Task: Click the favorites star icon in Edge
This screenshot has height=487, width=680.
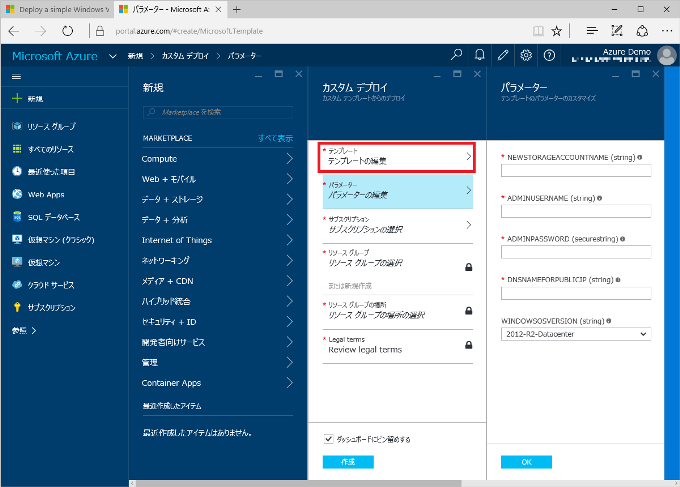Action: [x=556, y=31]
